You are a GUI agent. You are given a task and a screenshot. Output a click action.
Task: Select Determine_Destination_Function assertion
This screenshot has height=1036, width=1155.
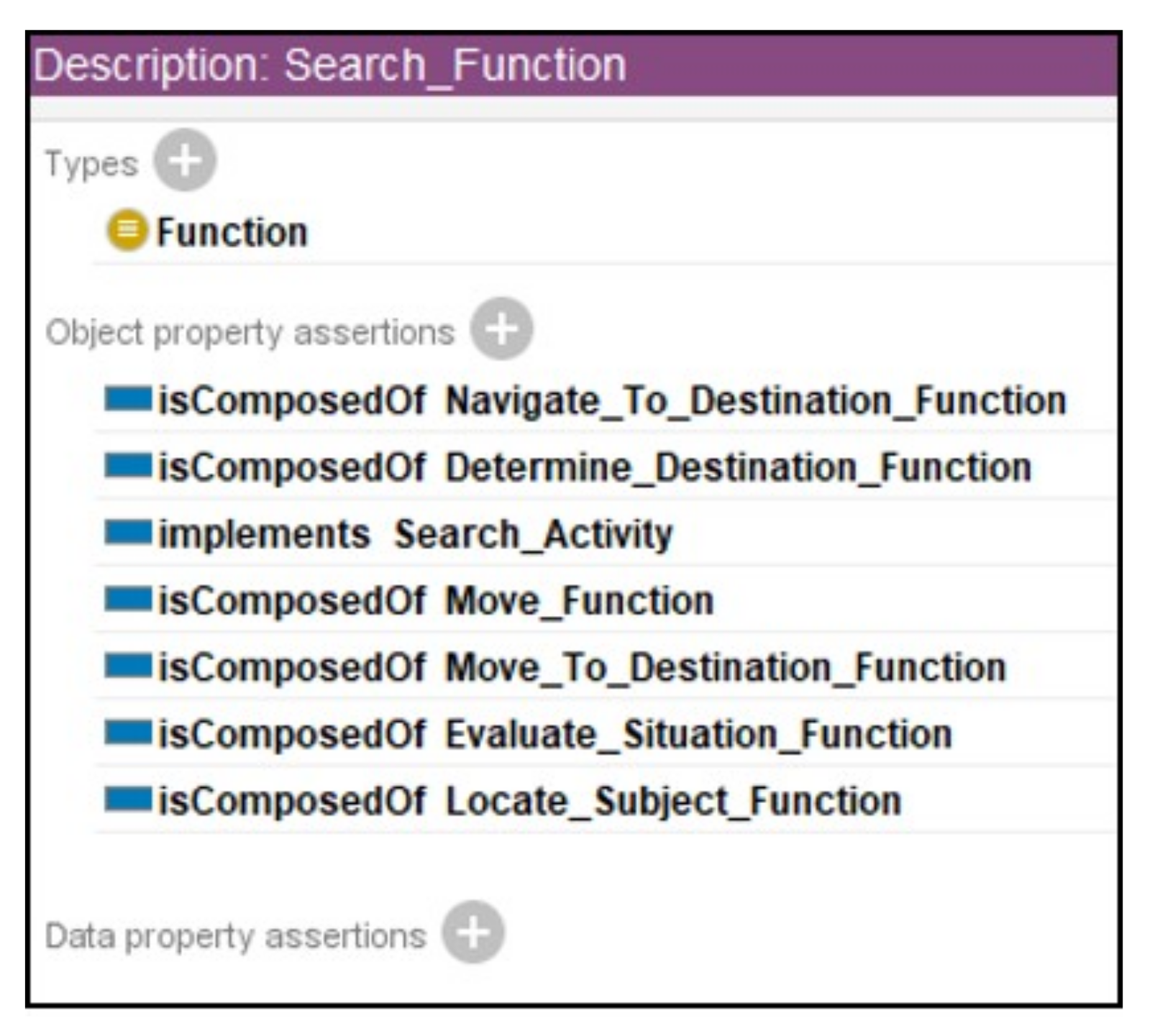[738, 467]
